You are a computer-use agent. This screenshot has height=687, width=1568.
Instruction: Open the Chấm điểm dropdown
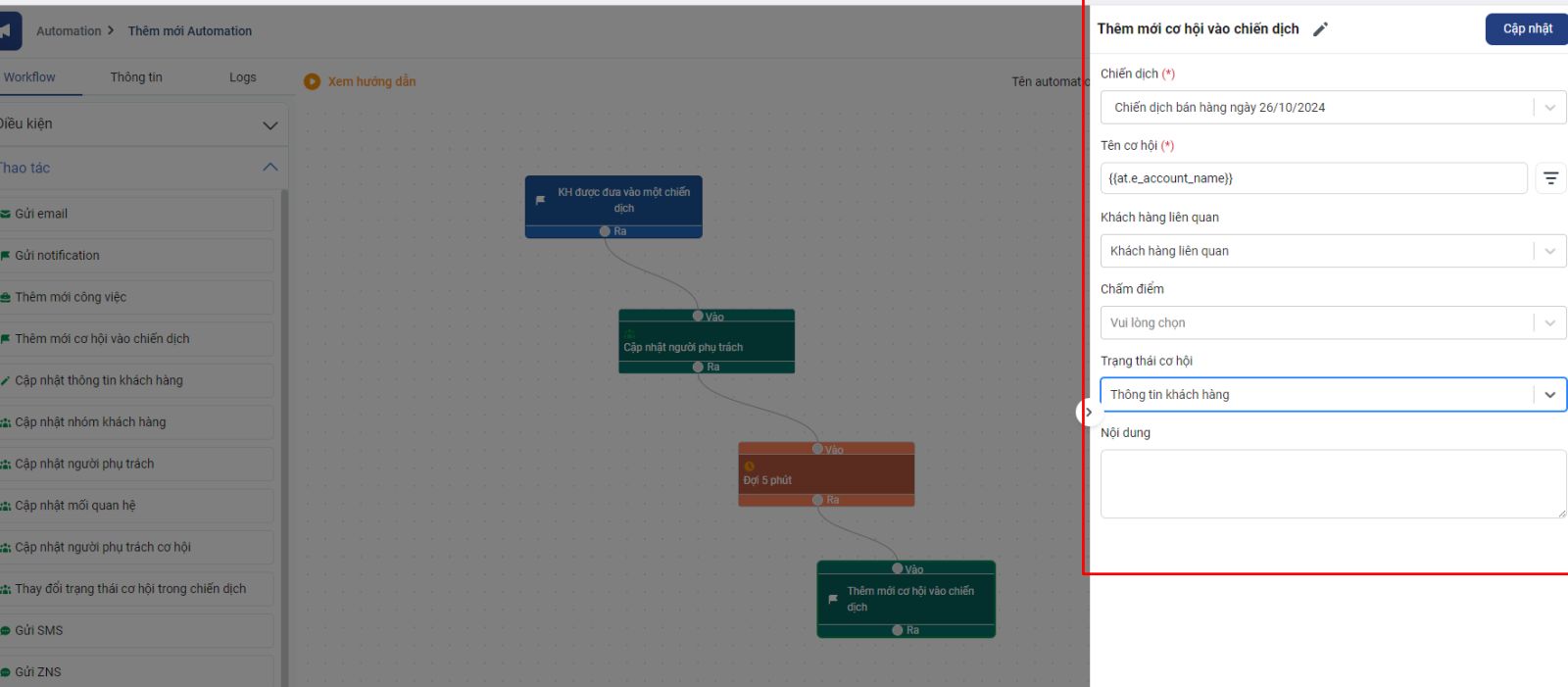tap(1332, 322)
